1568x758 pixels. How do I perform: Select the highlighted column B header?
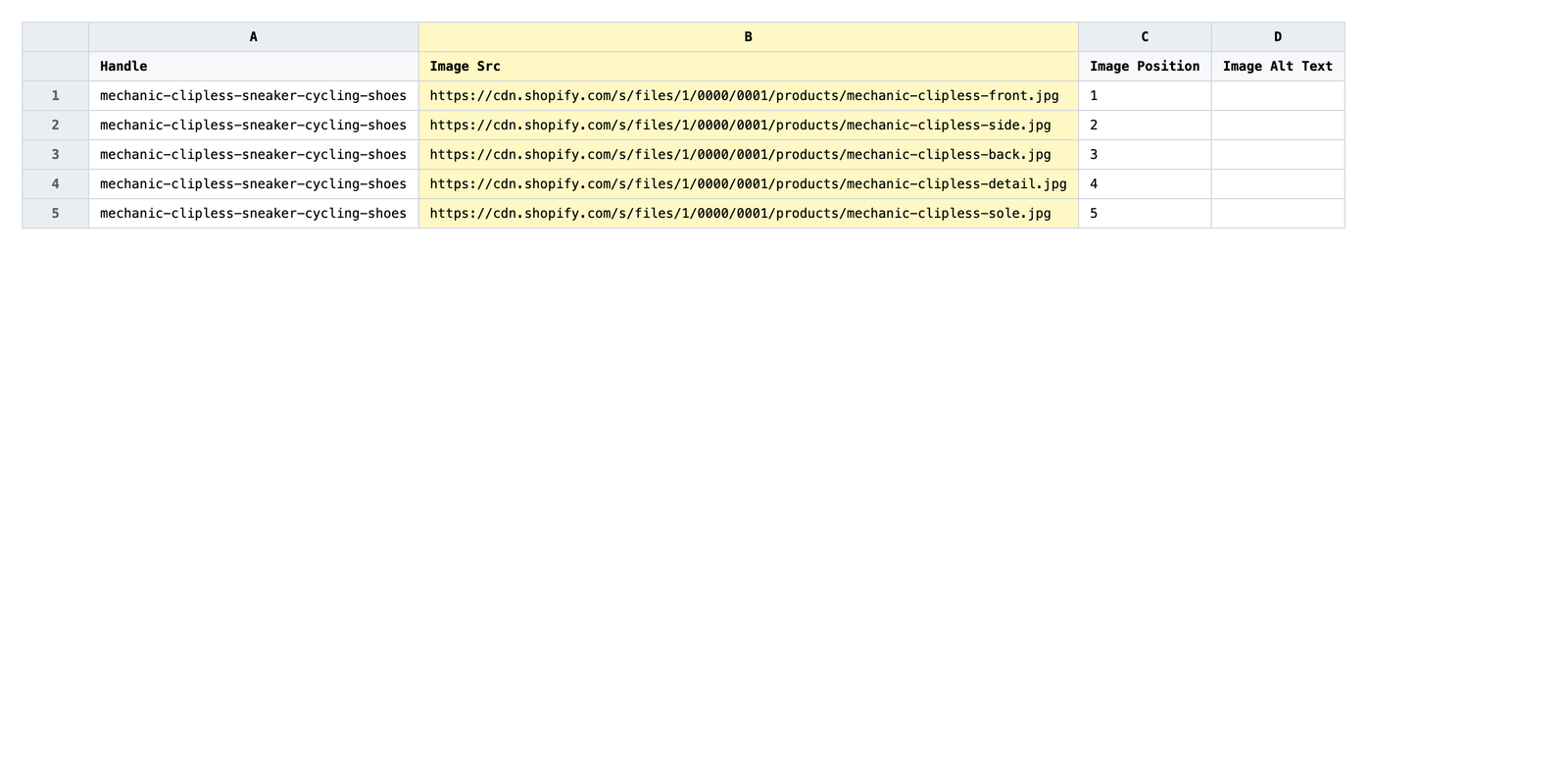(748, 37)
